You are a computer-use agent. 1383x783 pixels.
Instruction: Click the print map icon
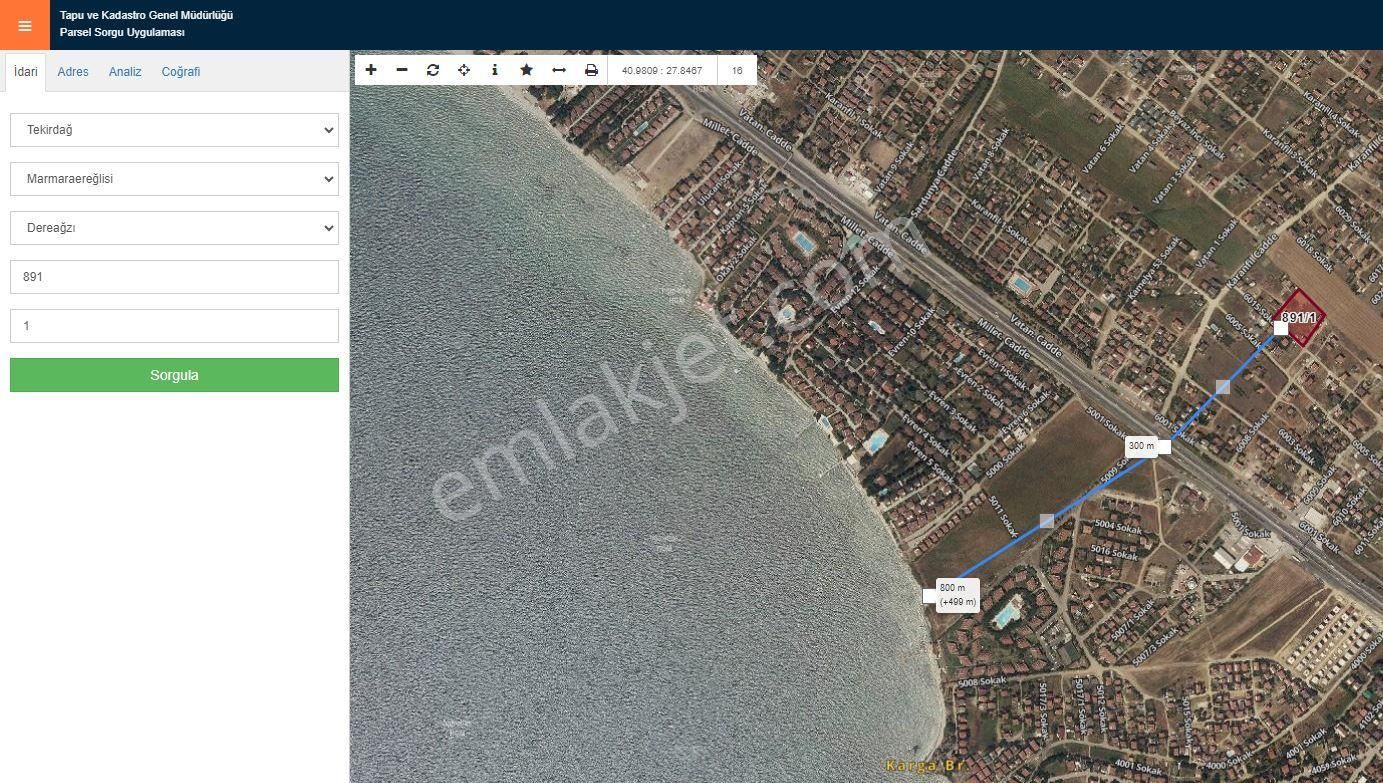click(591, 70)
